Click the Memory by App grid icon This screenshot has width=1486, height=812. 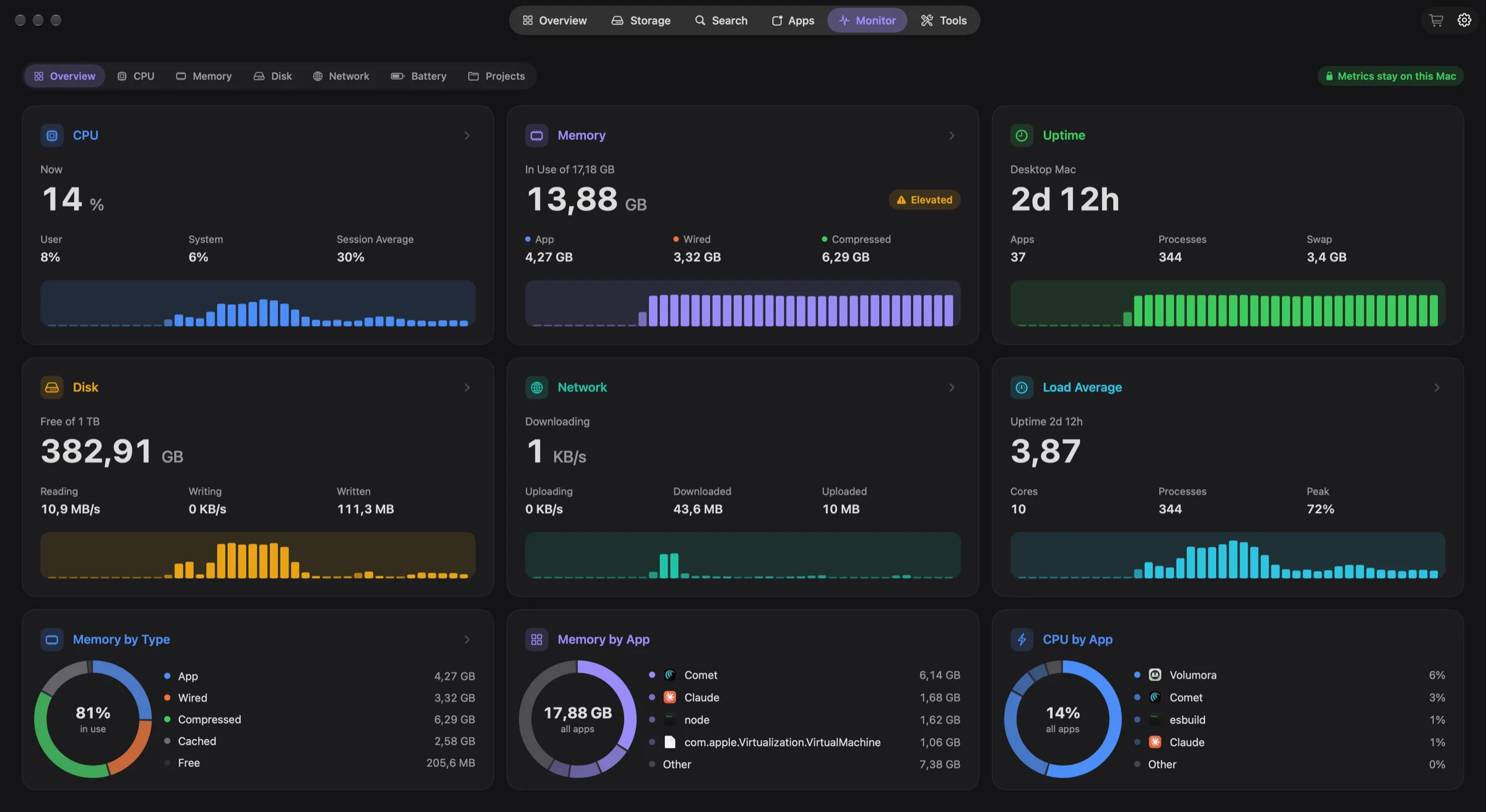[537, 639]
